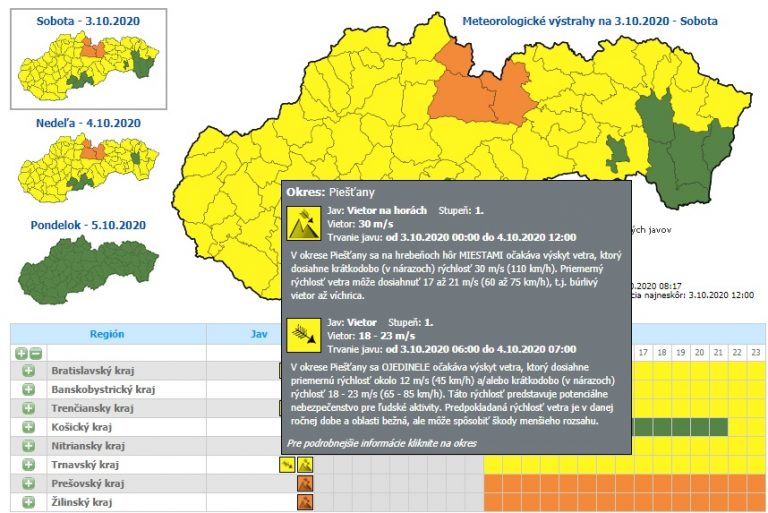Click the Región column header
768x513 pixels.
pyautogui.click(x=108, y=333)
